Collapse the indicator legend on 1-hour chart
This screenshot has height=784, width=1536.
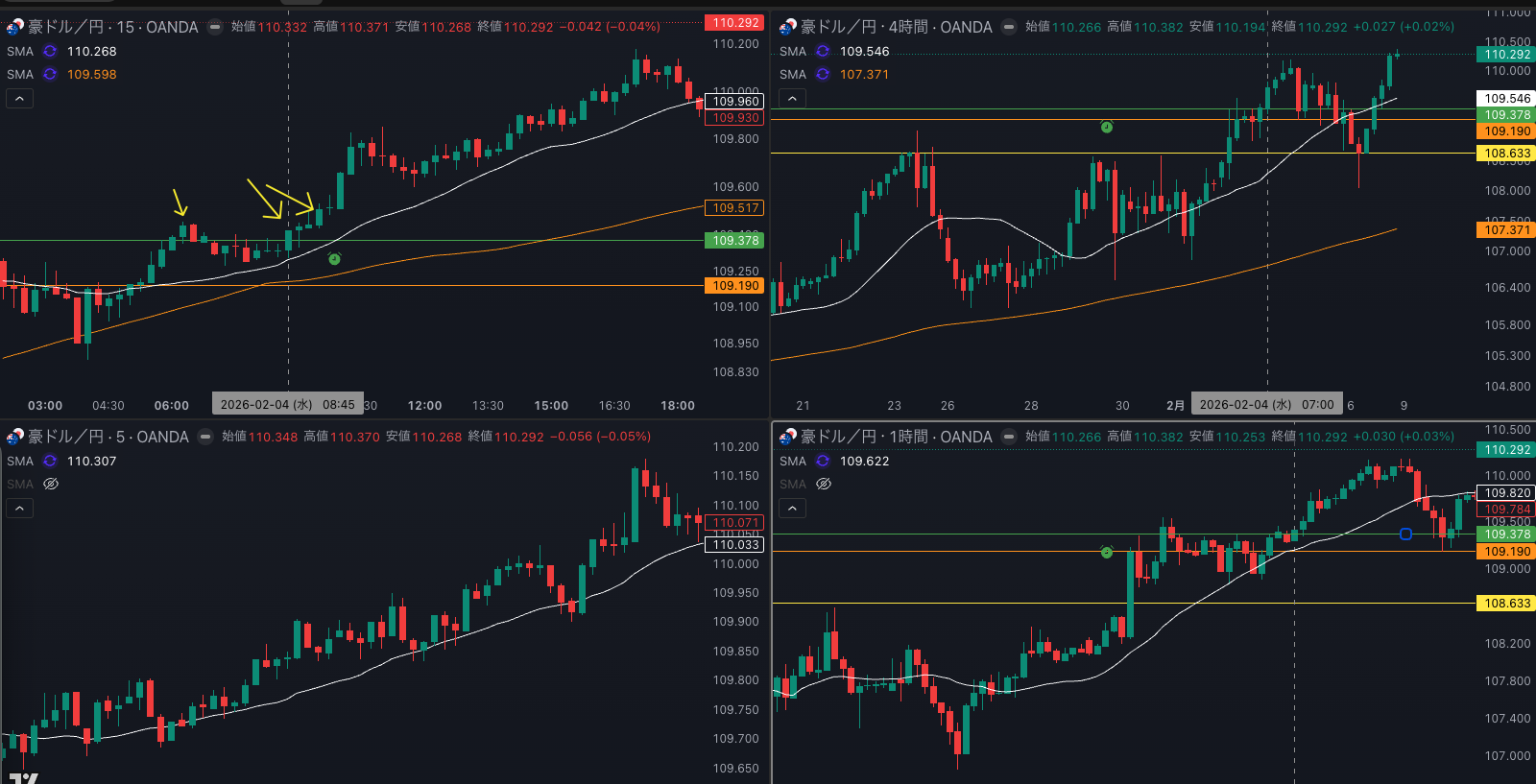coord(792,508)
